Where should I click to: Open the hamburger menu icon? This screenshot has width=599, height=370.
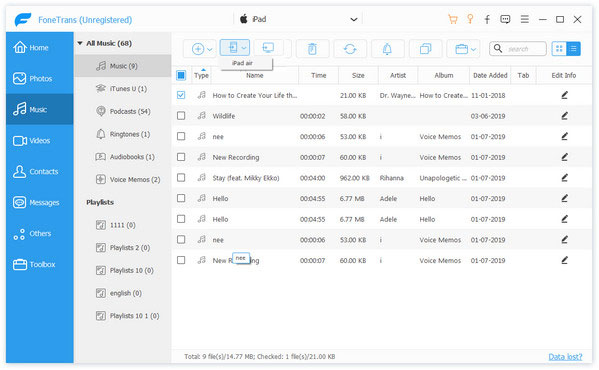(x=525, y=19)
